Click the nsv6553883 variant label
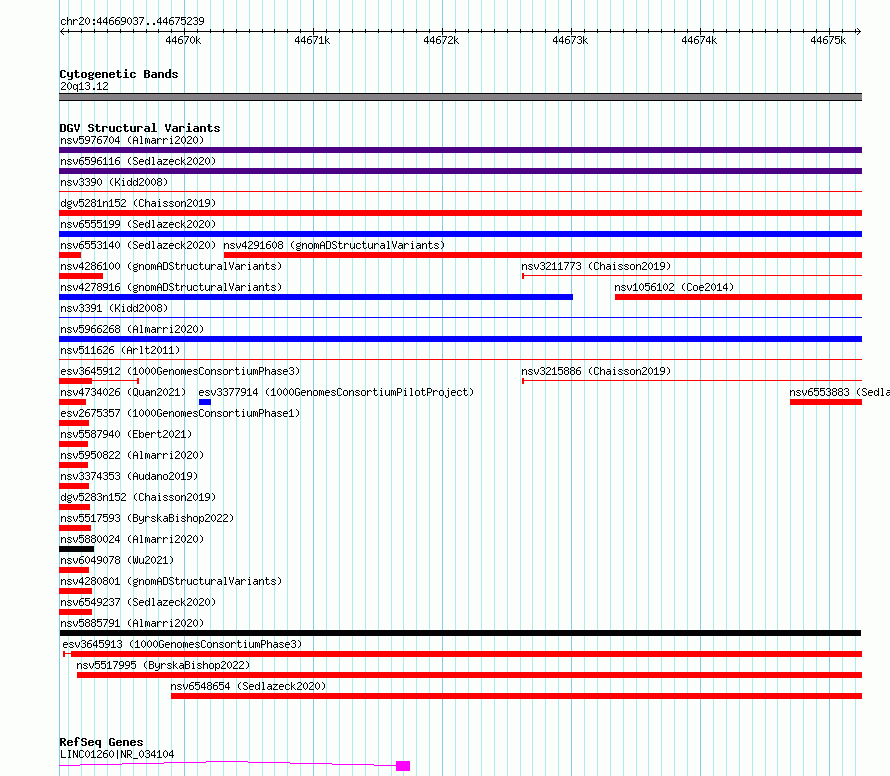The width and height of the screenshot is (890, 776). pyautogui.click(x=839, y=392)
